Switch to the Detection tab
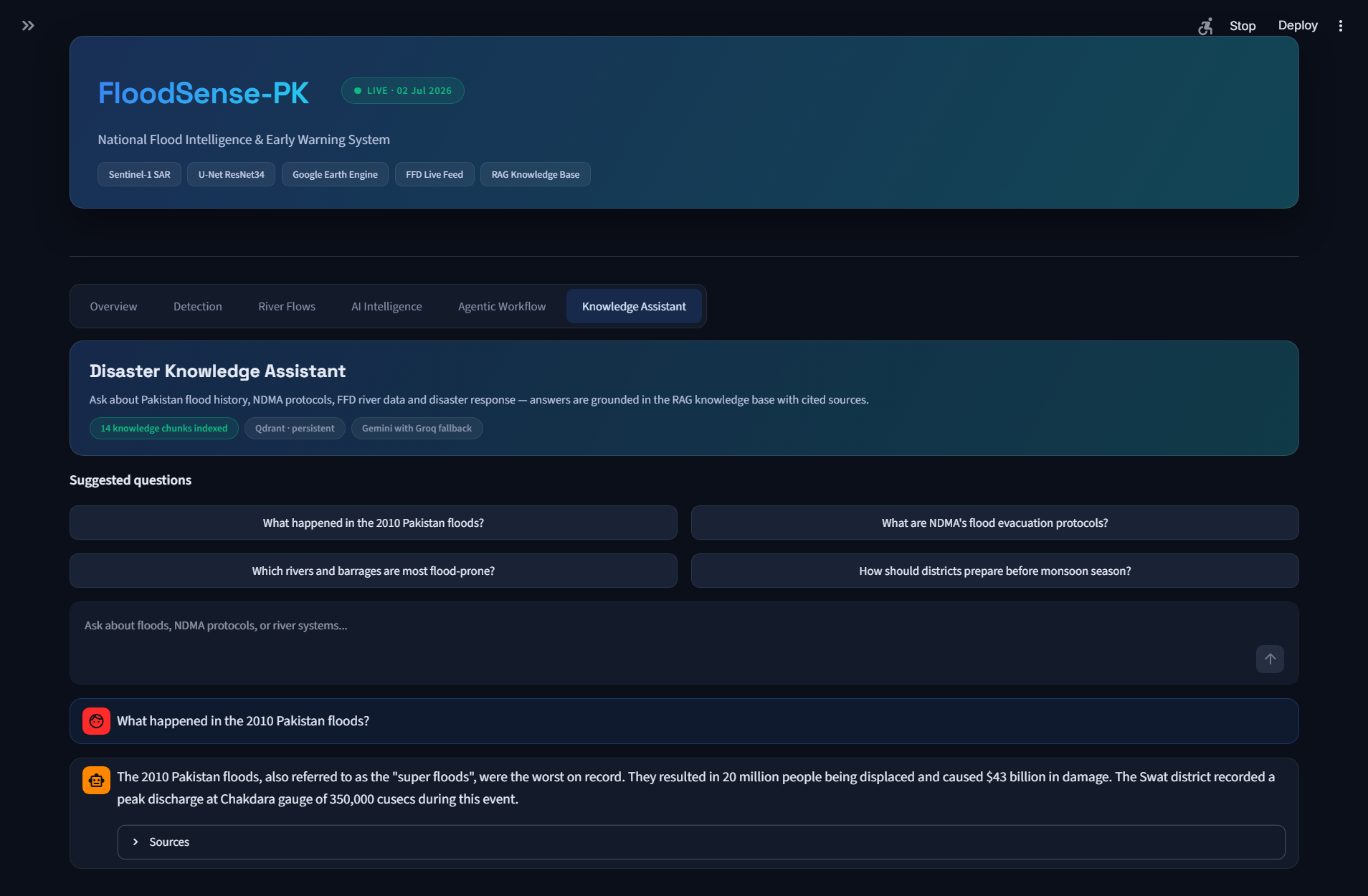This screenshot has height=896, width=1368. (198, 306)
